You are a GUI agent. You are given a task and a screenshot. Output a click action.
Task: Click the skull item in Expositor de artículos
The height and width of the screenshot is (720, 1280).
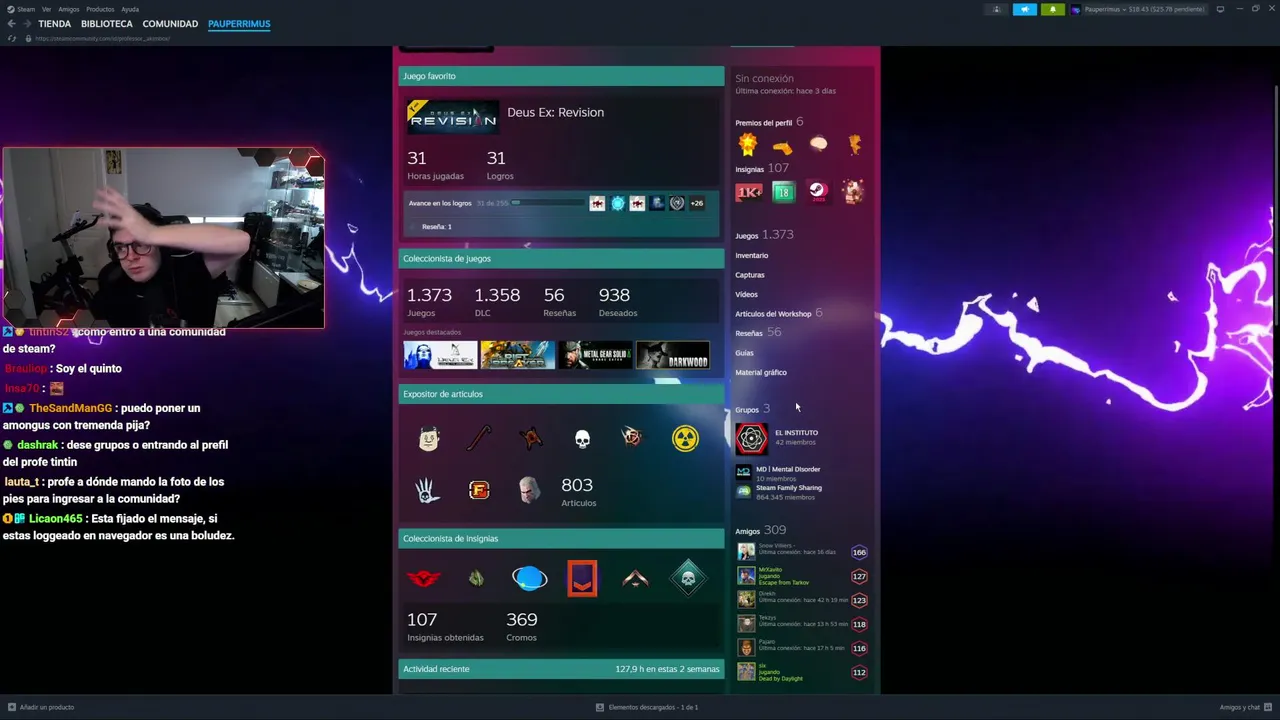tap(582, 439)
